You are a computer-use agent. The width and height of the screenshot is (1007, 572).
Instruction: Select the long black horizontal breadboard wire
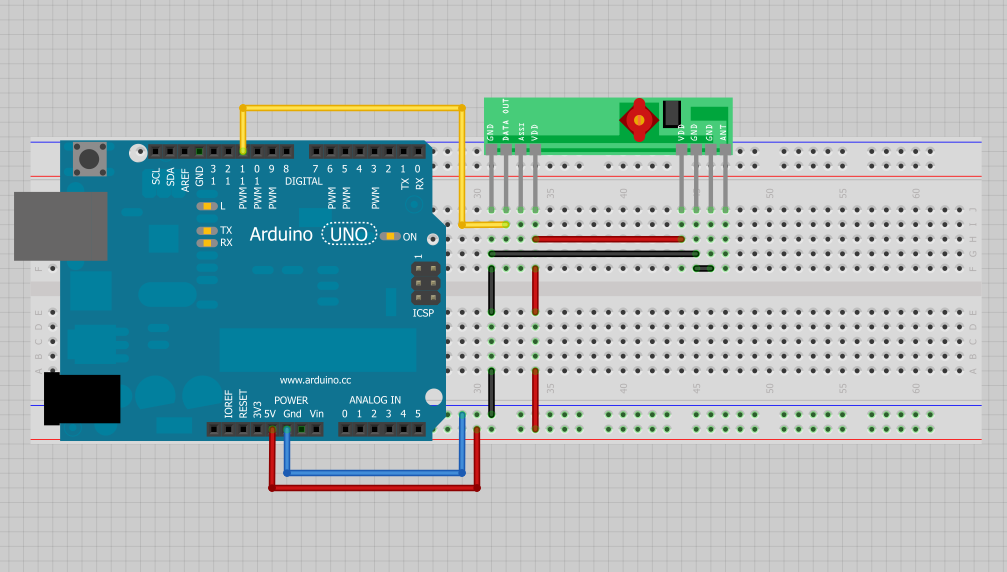tap(593, 254)
